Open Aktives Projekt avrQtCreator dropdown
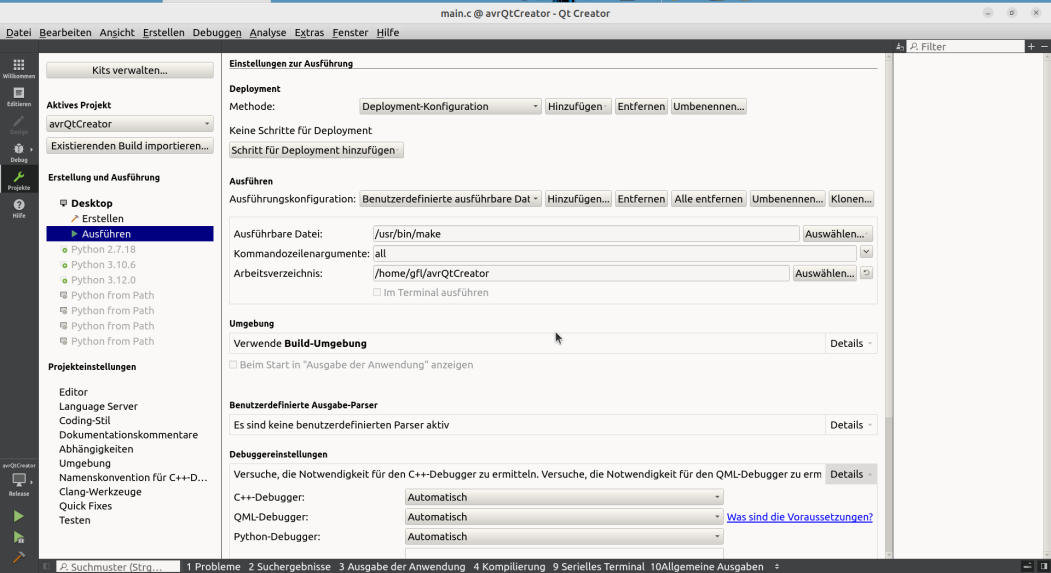Viewport: 1051px width, 573px height. tap(129, 124)
